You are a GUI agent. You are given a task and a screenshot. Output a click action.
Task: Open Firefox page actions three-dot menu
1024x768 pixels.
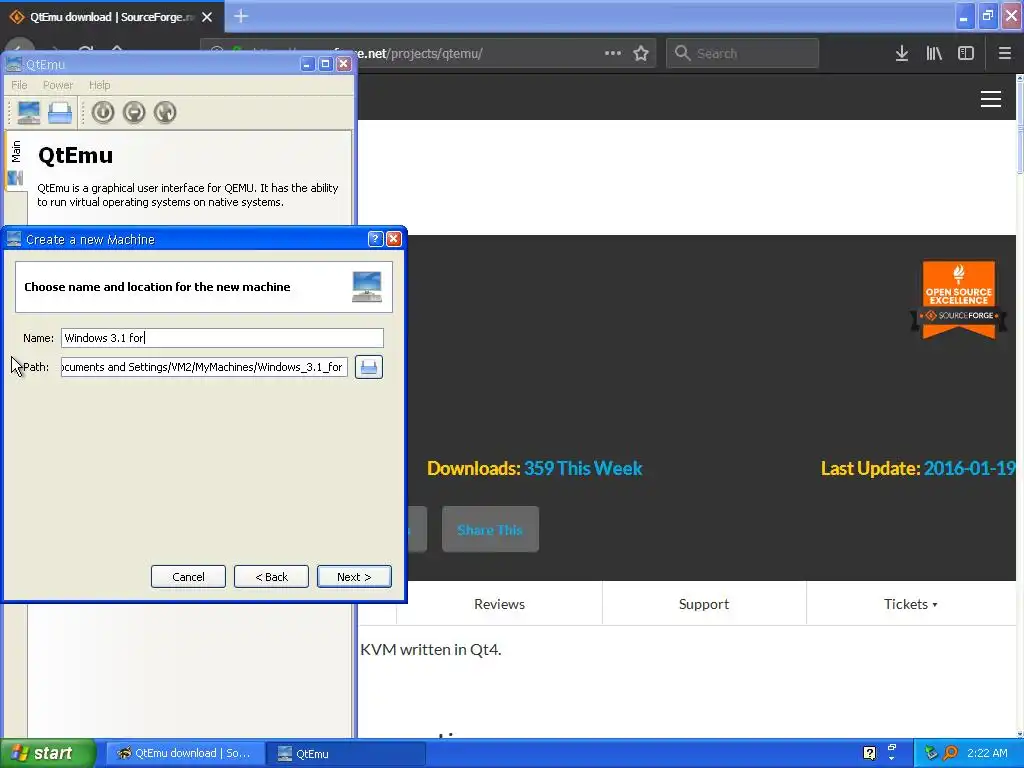click(x=613, y=54)
